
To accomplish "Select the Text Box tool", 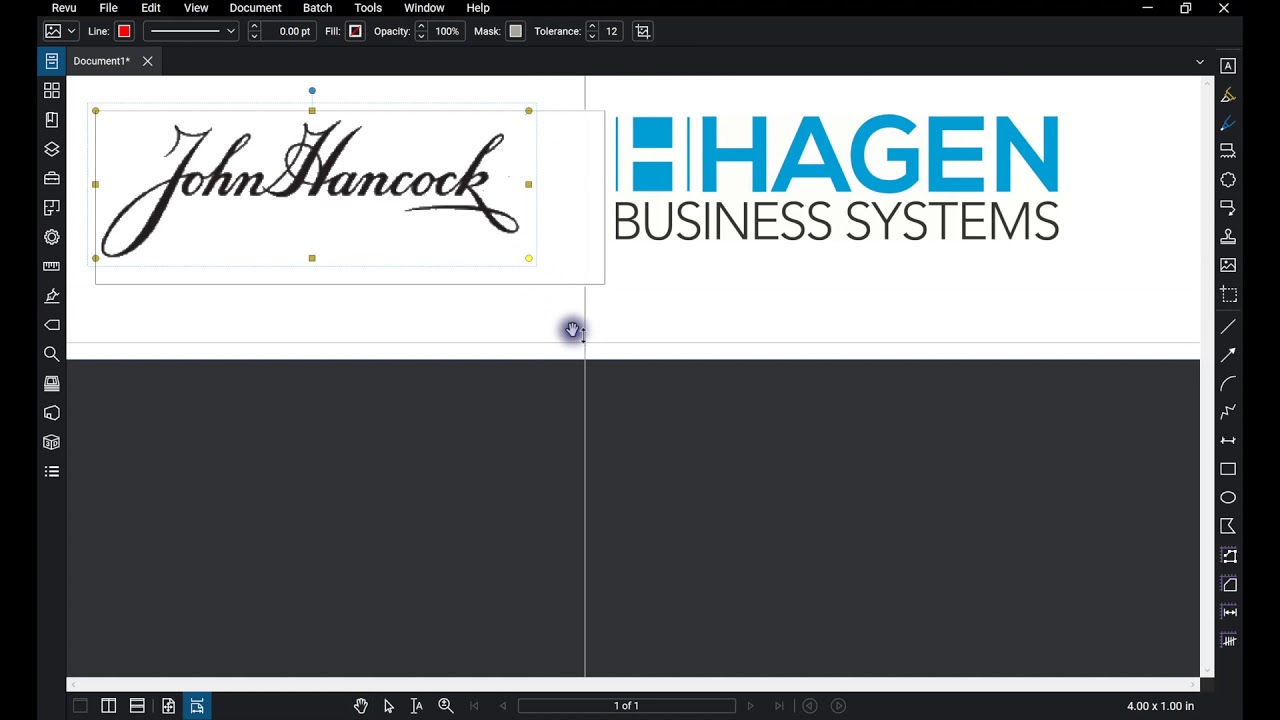I will point(1228,66).
